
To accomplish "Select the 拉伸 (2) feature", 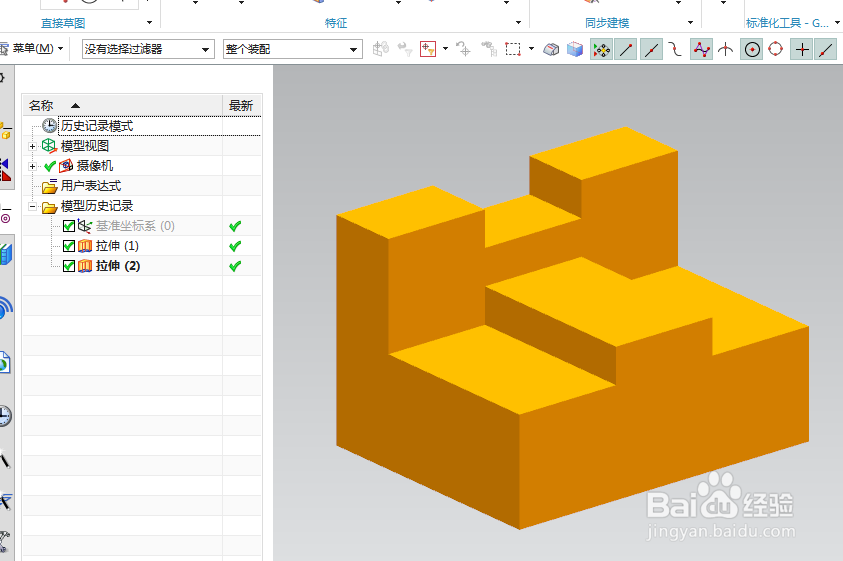I will click(118, 266).
